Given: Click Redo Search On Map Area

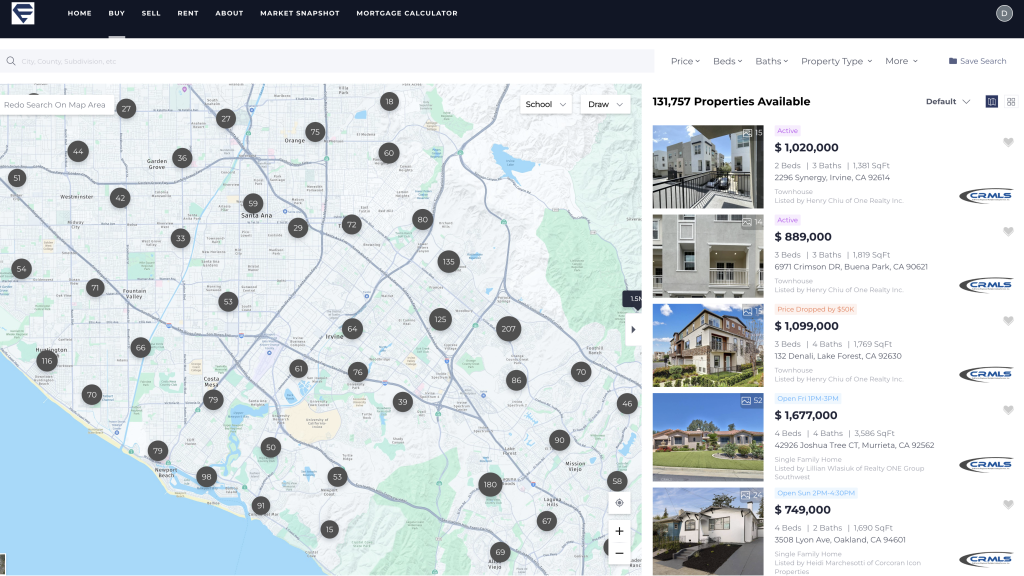Looking at the screenshot, I should click(55, 105).
